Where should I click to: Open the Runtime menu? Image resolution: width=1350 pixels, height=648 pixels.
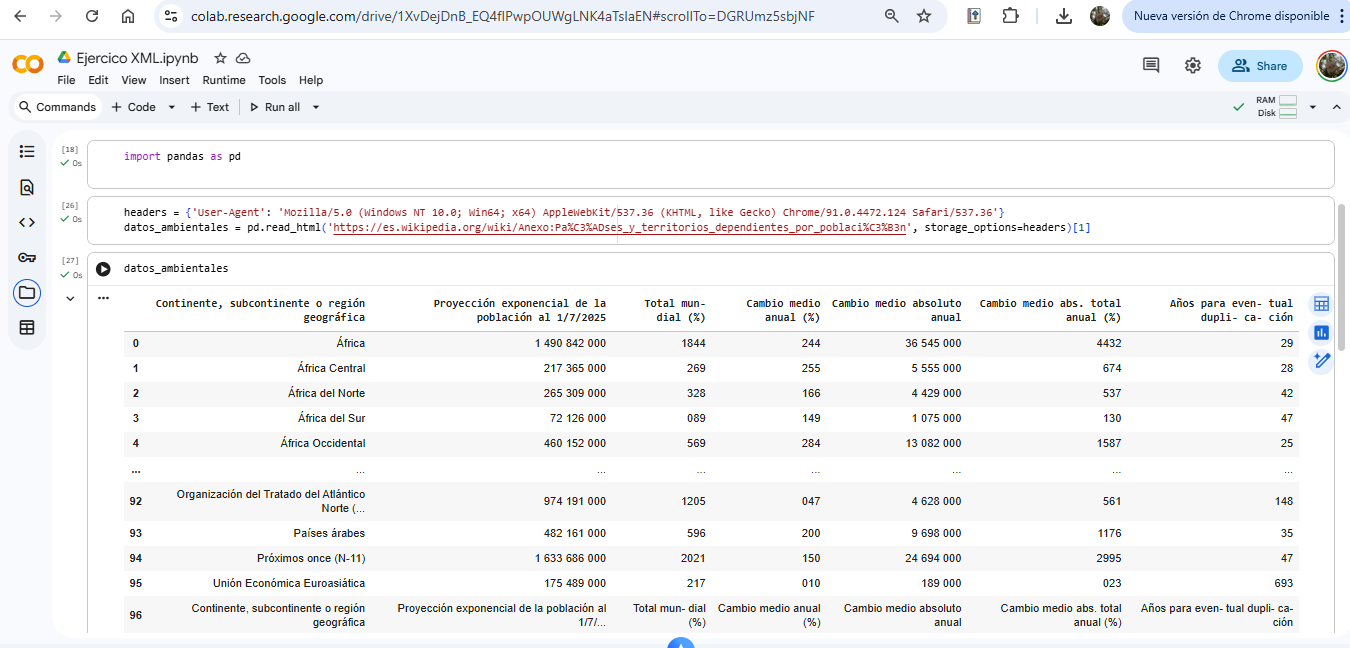223,80
